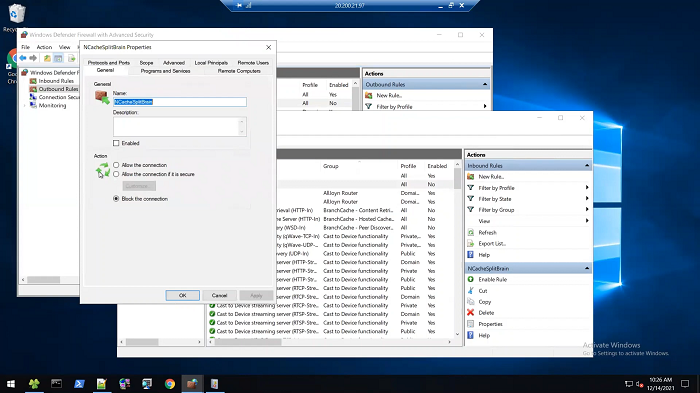Select Allow the connection option

coord(116,165)
